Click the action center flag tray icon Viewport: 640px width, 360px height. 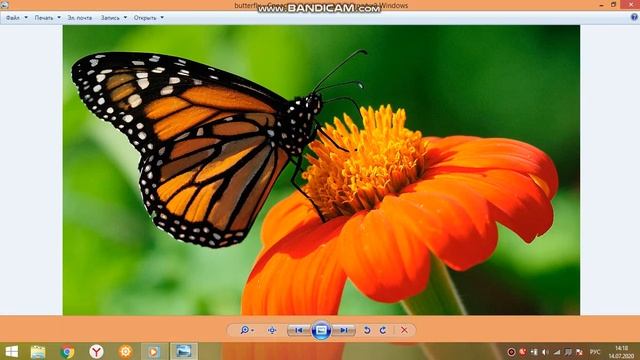coord(579,352)
